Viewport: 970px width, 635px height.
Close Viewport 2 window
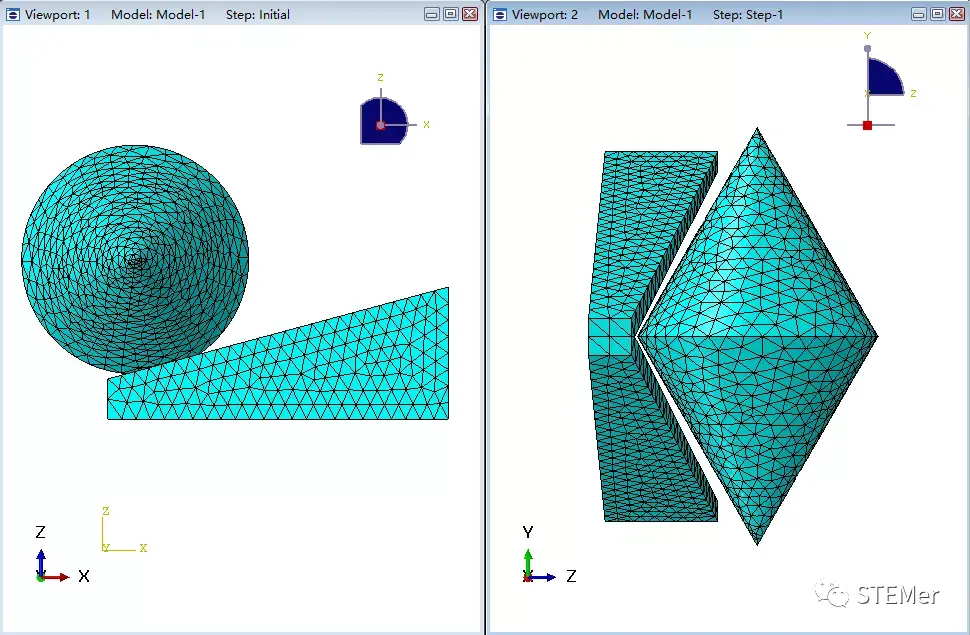click(957, 14)
